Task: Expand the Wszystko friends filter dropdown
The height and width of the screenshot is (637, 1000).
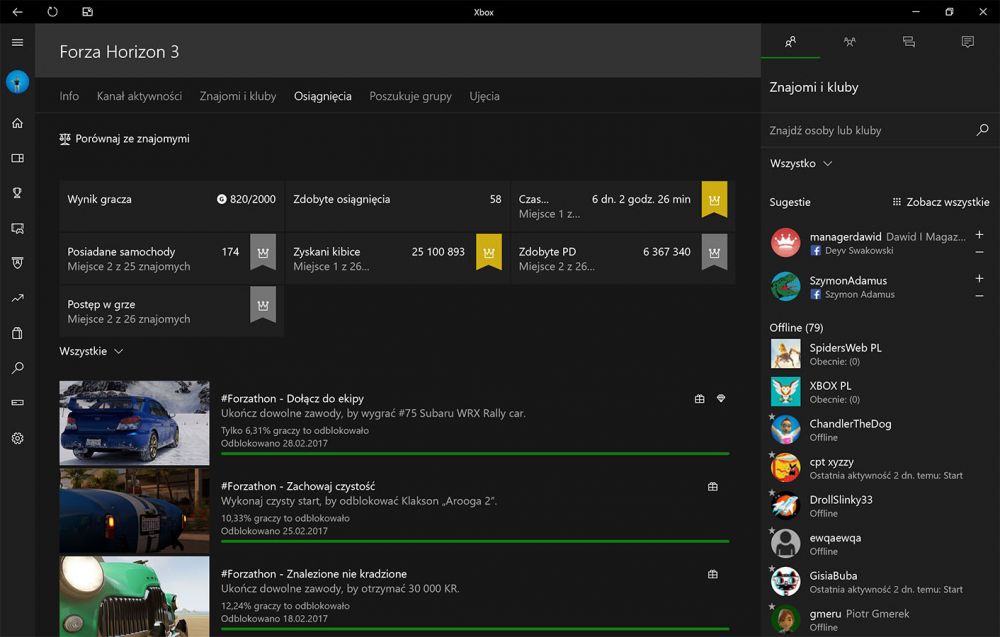Action: click(800, 164)
